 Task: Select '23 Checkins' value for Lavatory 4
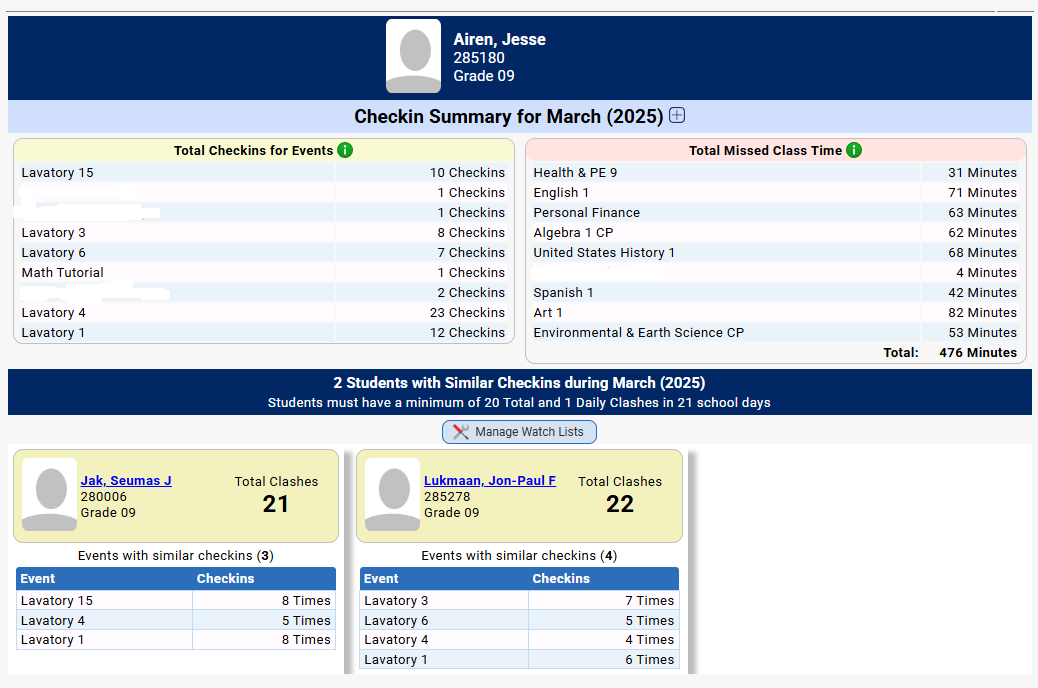click(467, 313)
